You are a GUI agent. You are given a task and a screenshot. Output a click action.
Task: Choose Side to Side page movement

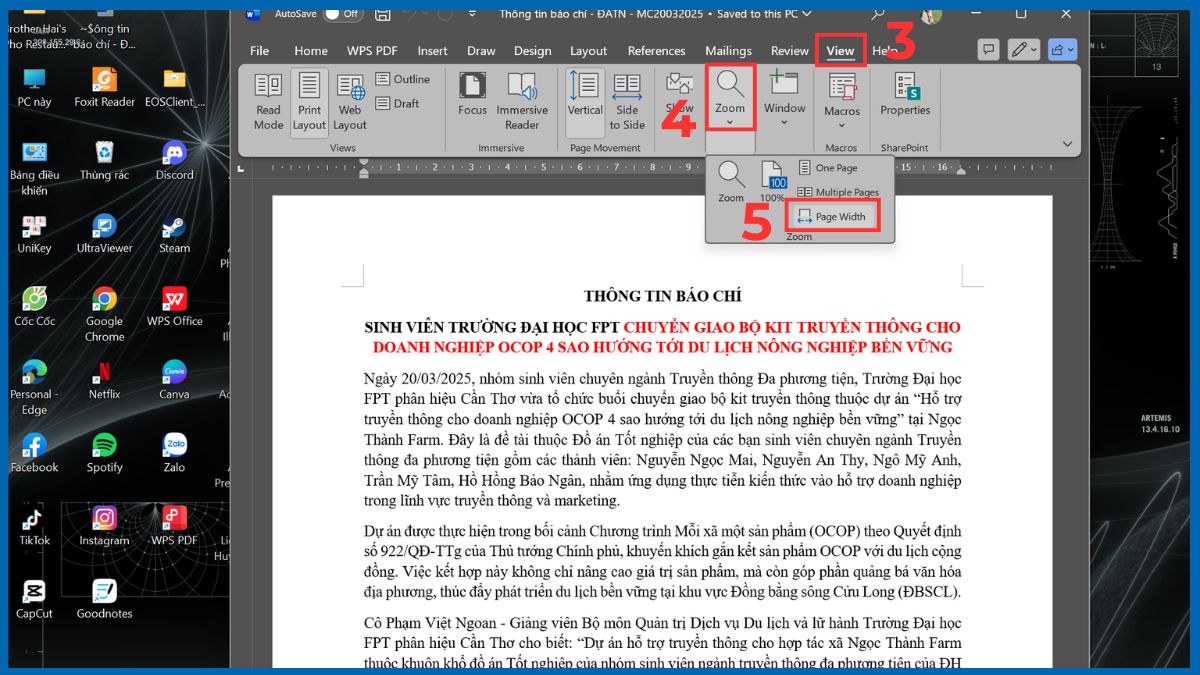click(626, 100)
